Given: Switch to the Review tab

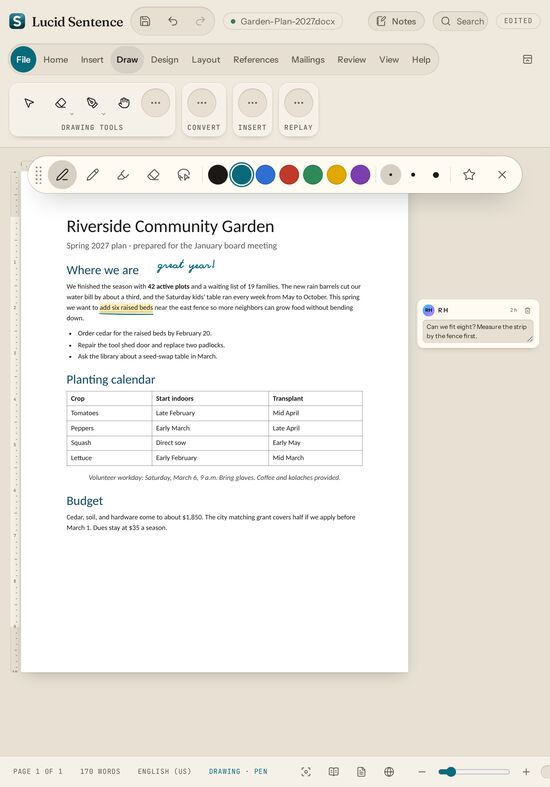Looking at the screenshot, I should pyautogui.click(x=351, y=59).
